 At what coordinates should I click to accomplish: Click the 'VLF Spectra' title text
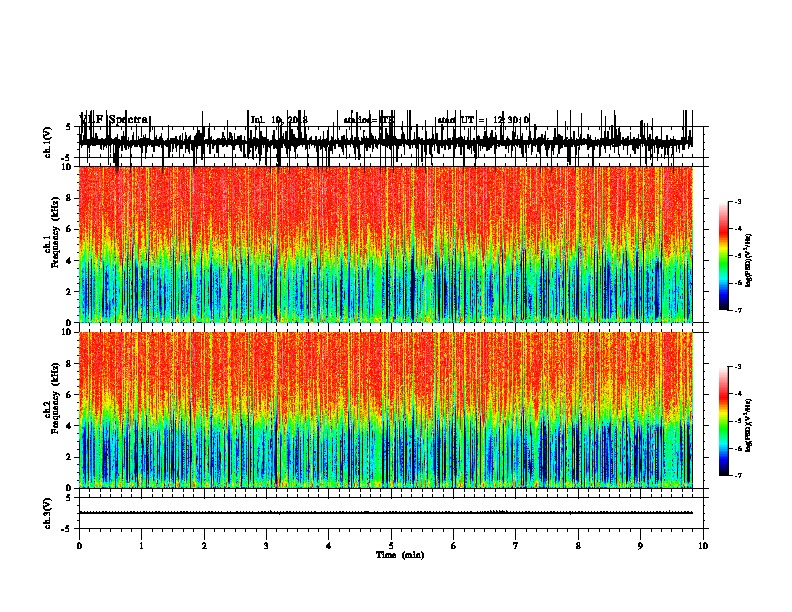(114, 120)
